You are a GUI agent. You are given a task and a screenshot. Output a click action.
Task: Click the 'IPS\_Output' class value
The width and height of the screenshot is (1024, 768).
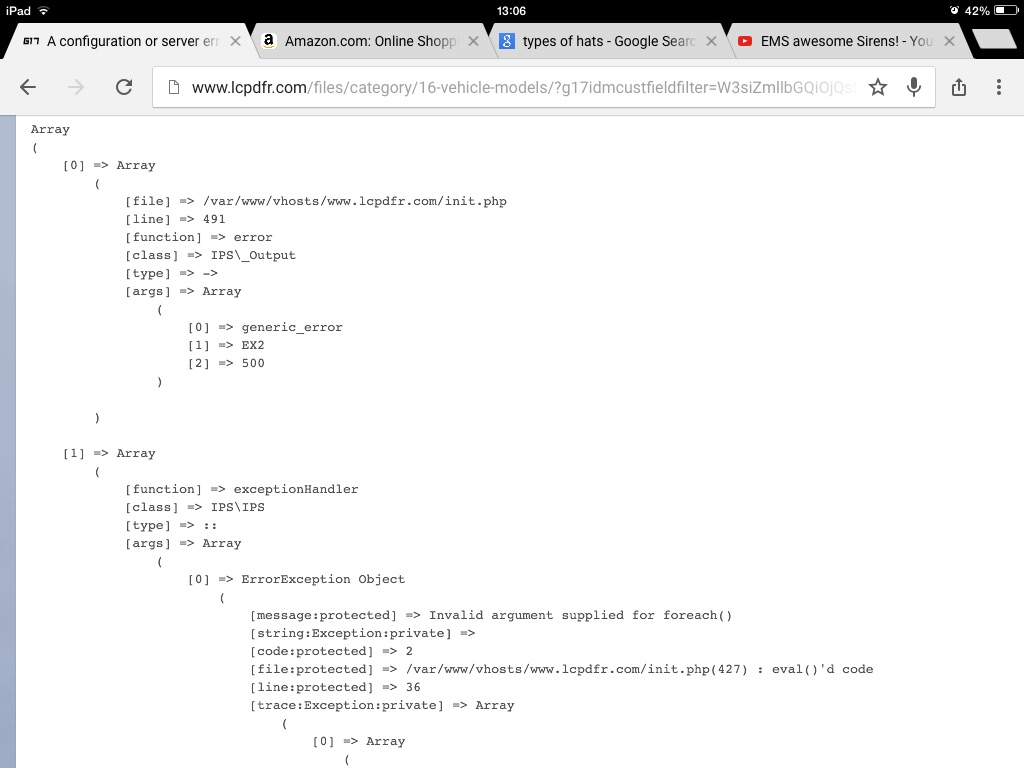(x=253, y=255)
